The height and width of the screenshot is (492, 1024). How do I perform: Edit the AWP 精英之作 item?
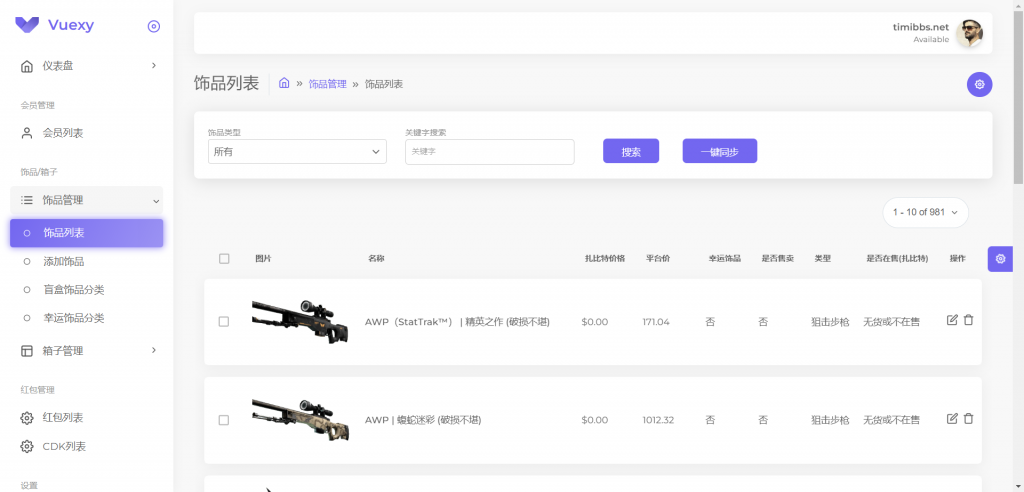coord(952,320)
